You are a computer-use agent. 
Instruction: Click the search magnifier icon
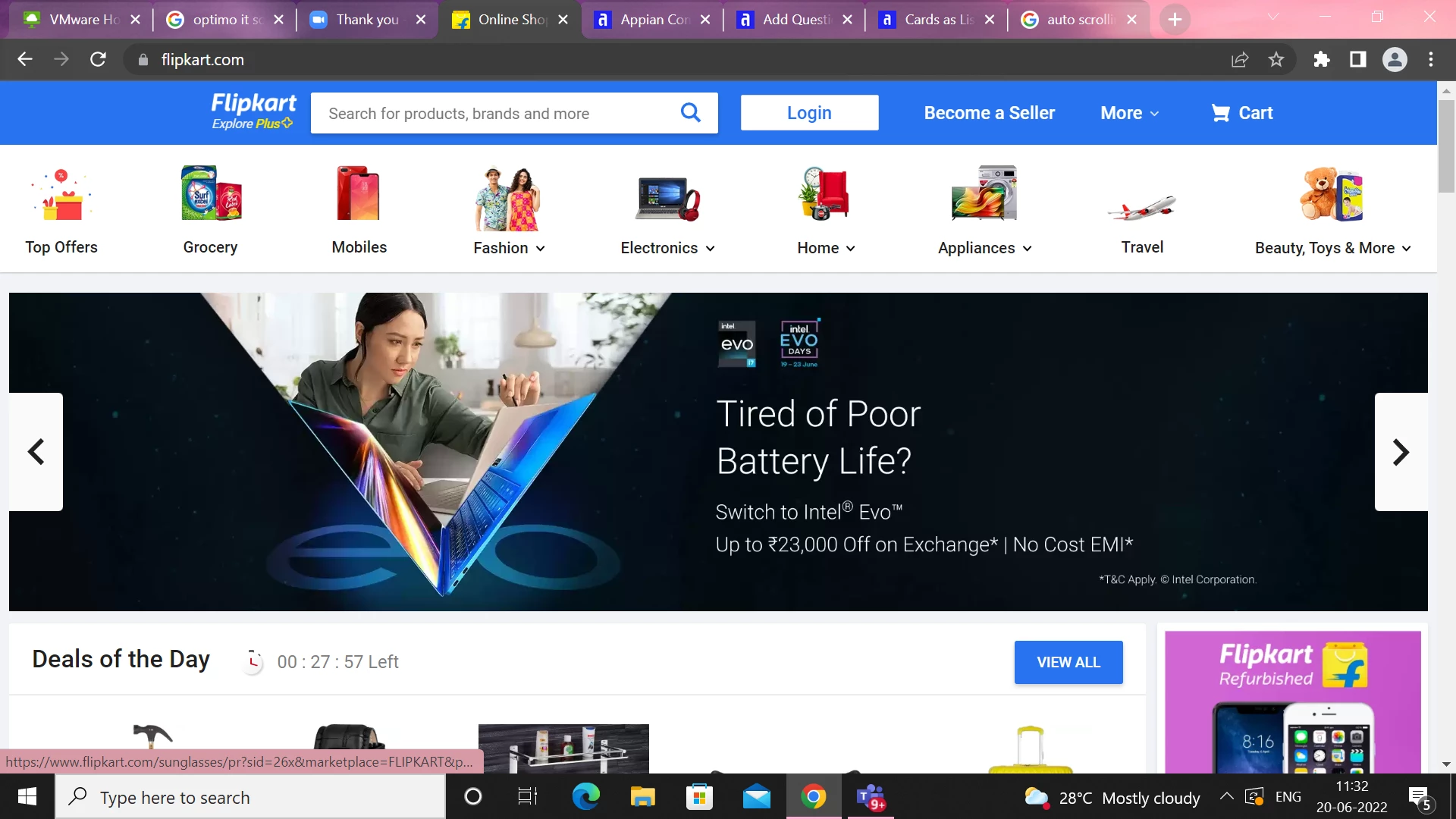[x=690, y=112]
